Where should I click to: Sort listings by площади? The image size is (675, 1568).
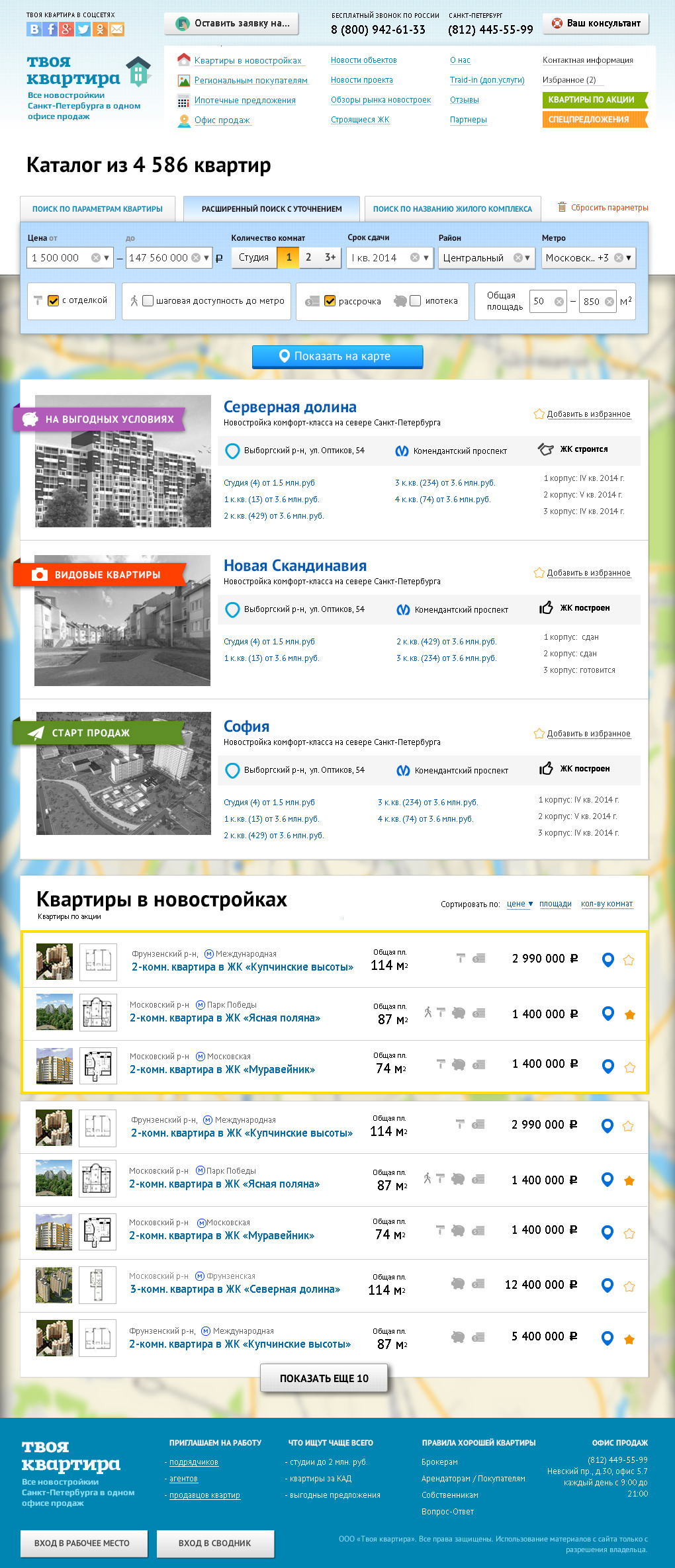point(555,904)
